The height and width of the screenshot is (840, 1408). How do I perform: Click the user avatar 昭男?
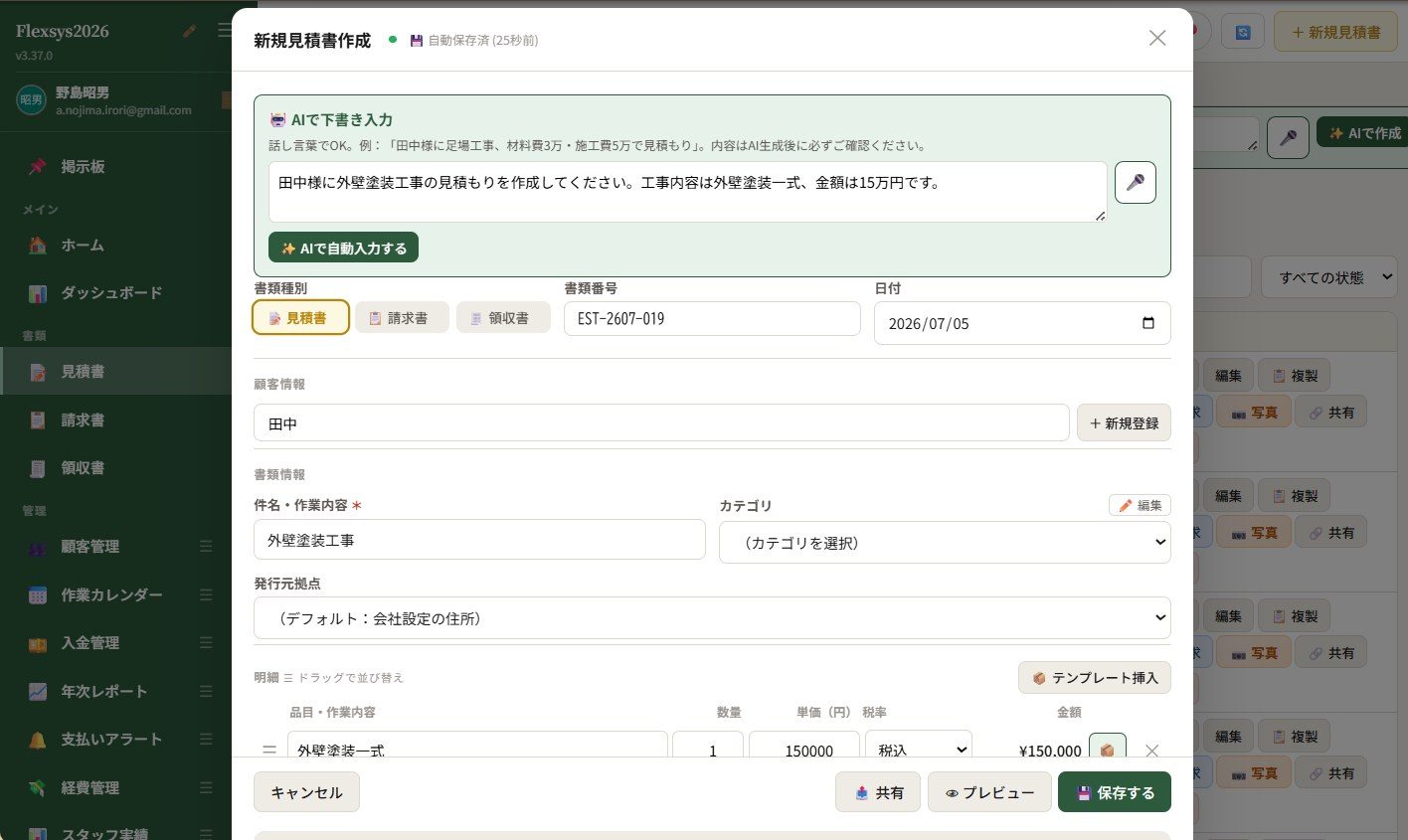pyautogui.click(x=31, y=99)
